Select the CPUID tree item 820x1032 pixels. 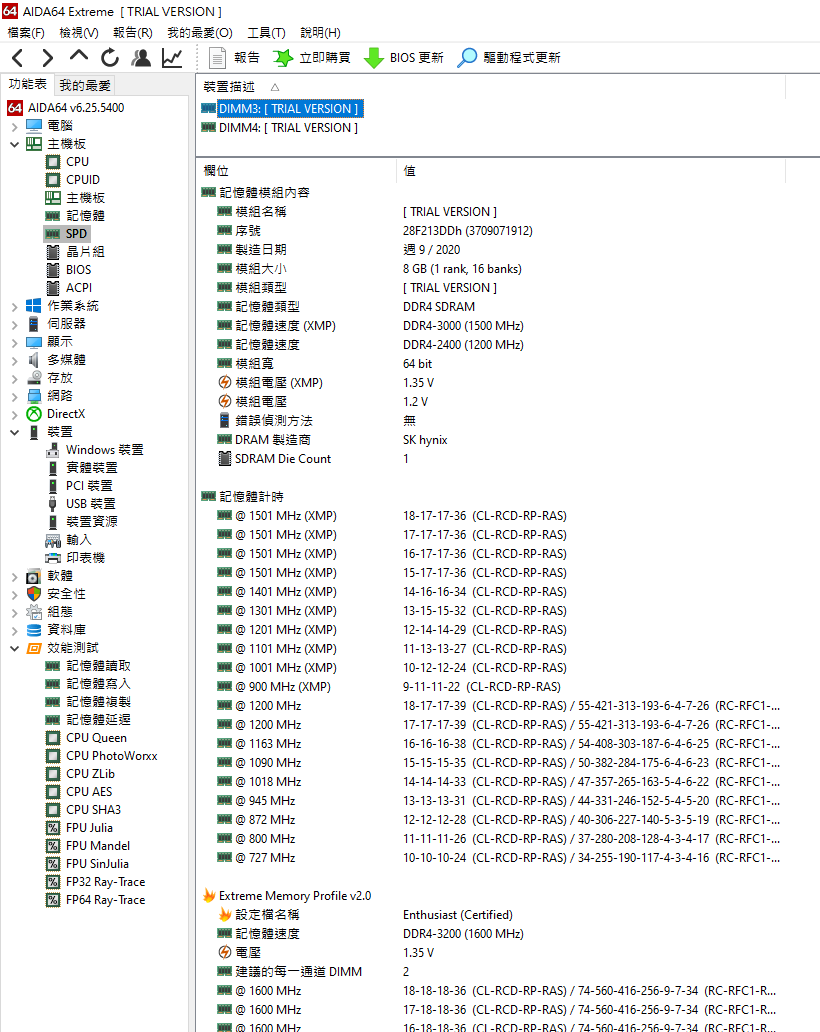[x=83, y=180]
